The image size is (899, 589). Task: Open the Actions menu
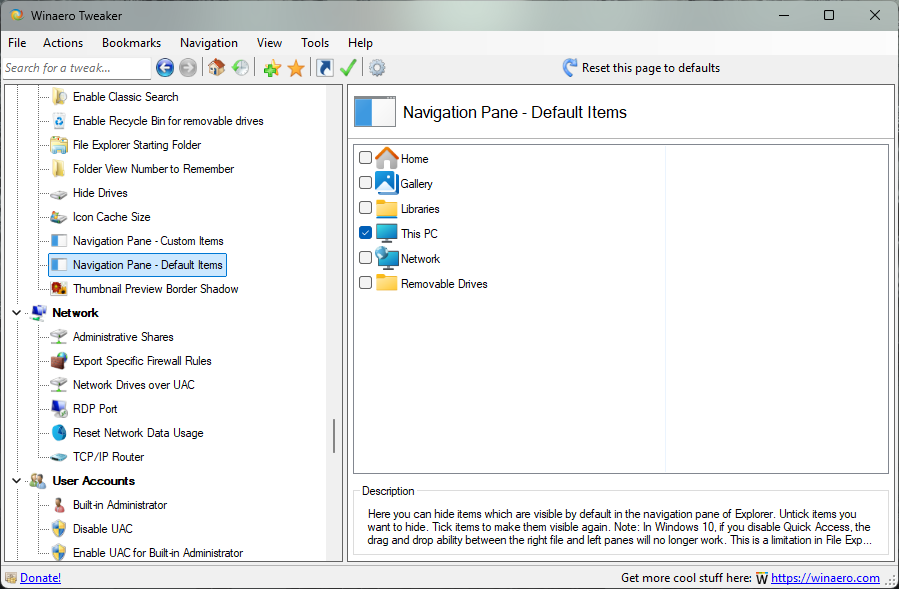(x=63, y=43)
